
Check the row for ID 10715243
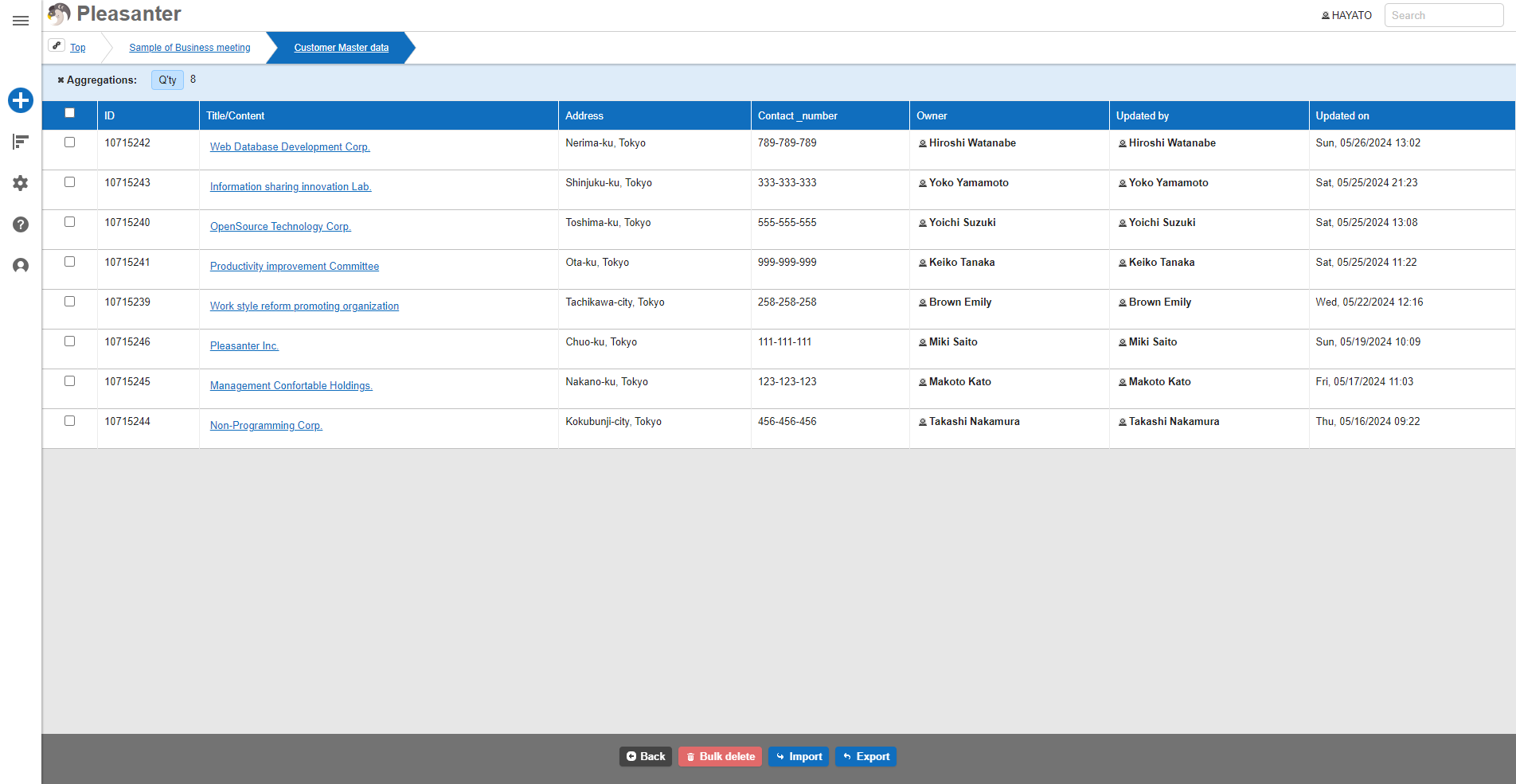tap(70, 182)
